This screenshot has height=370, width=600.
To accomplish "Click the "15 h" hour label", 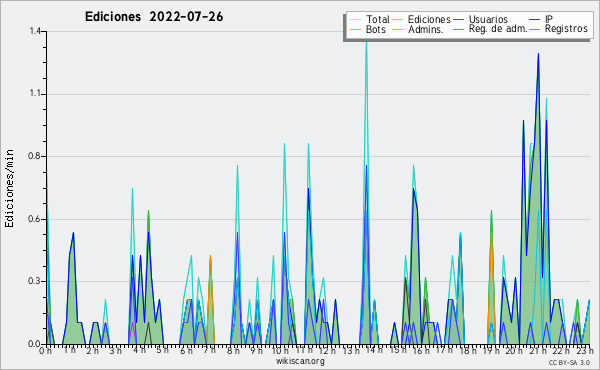I will (398, 350).
